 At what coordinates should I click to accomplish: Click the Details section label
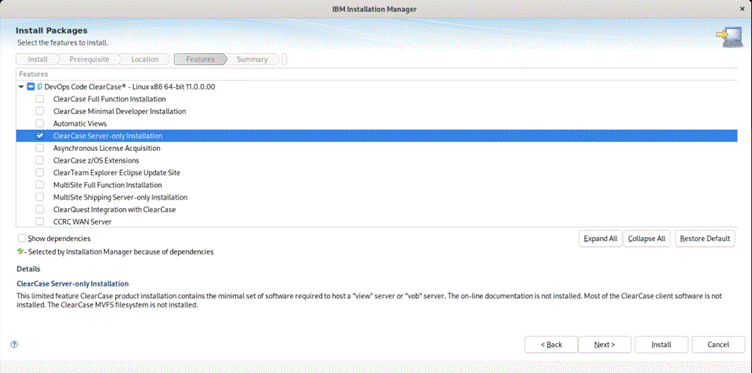click(28, 269)
